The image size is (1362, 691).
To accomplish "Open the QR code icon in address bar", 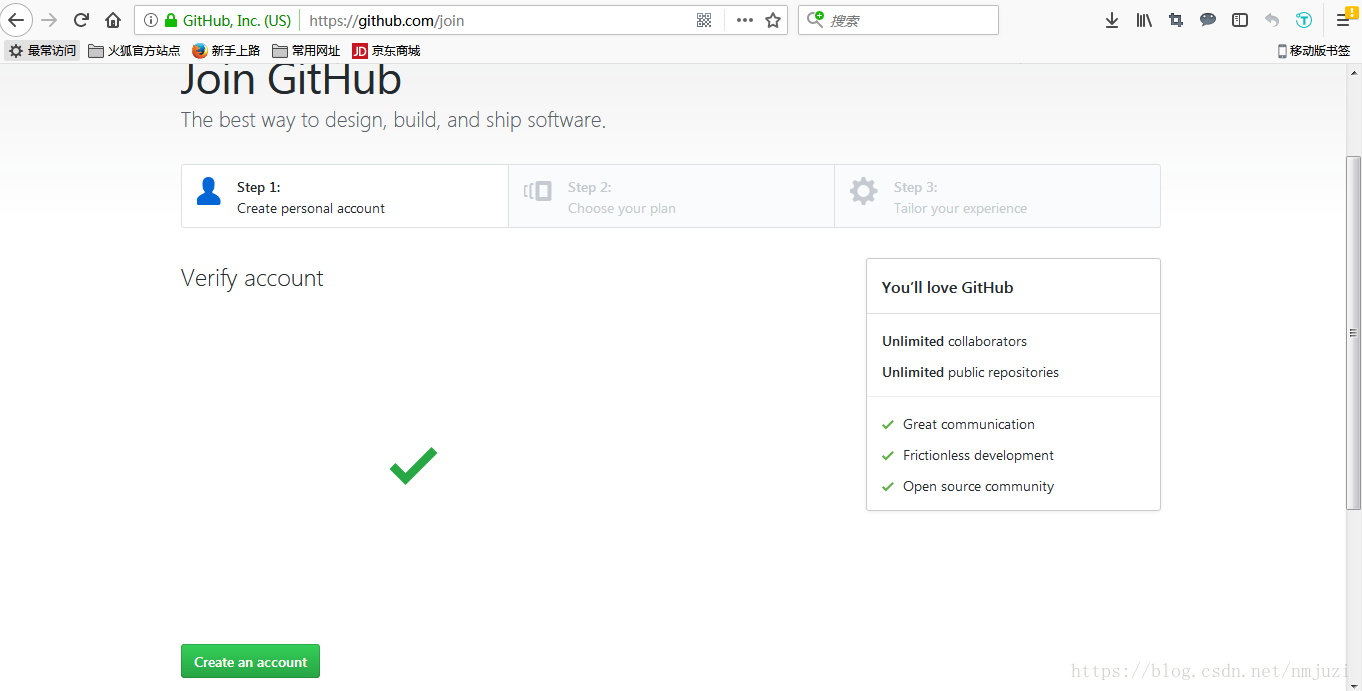I will (704, 20).
